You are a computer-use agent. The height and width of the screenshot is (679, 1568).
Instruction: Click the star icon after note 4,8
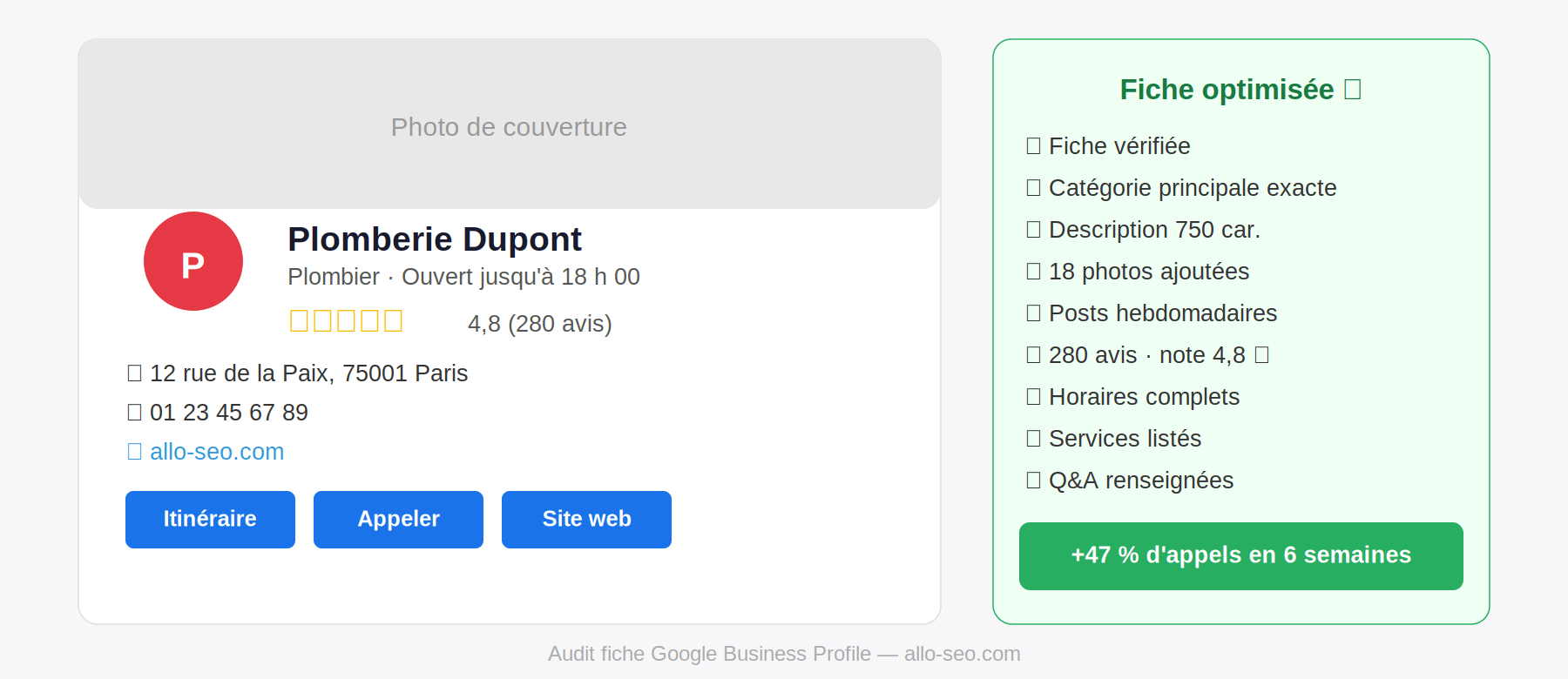1261,355
